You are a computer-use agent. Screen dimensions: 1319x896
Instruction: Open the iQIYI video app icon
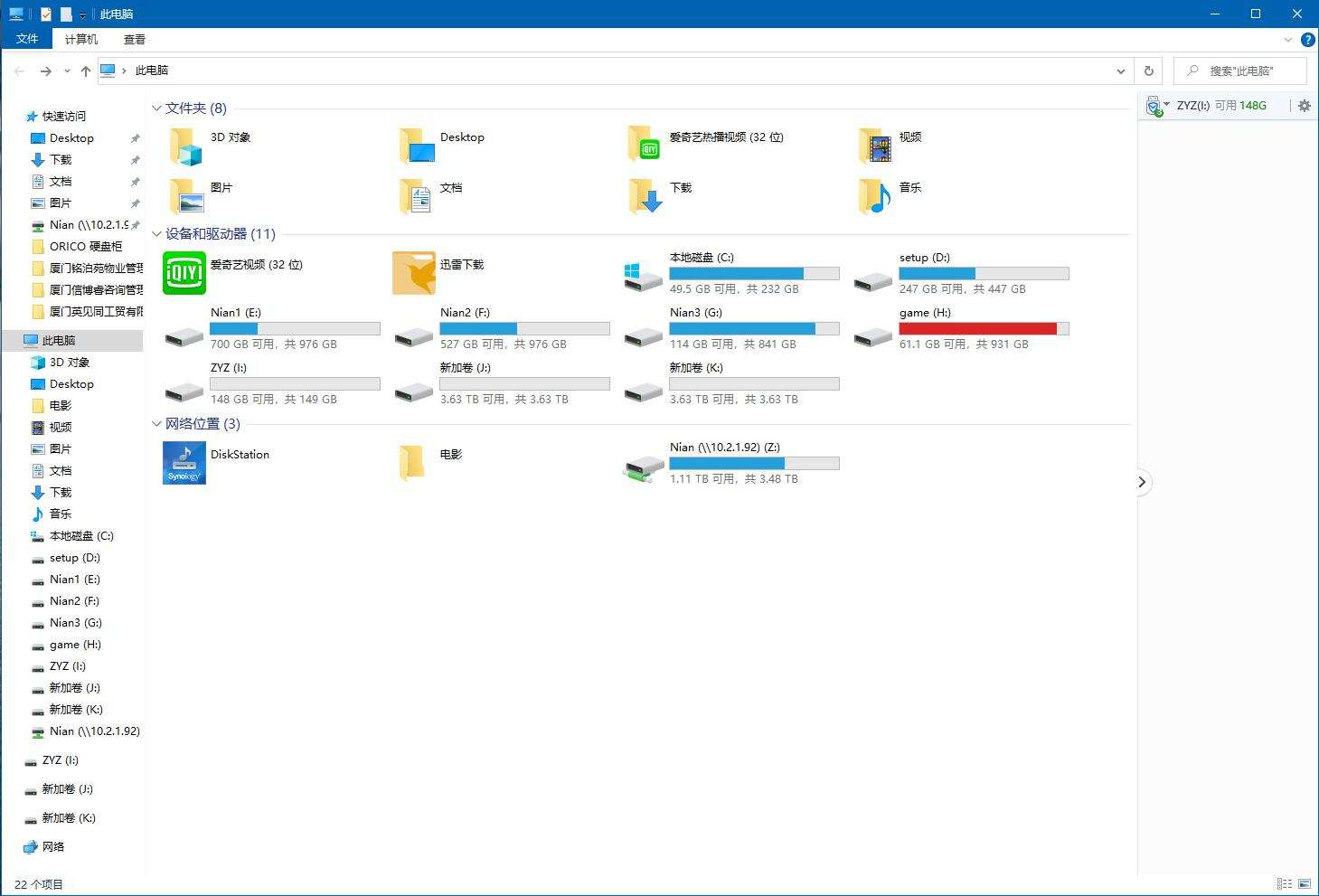tap(184, 273)
